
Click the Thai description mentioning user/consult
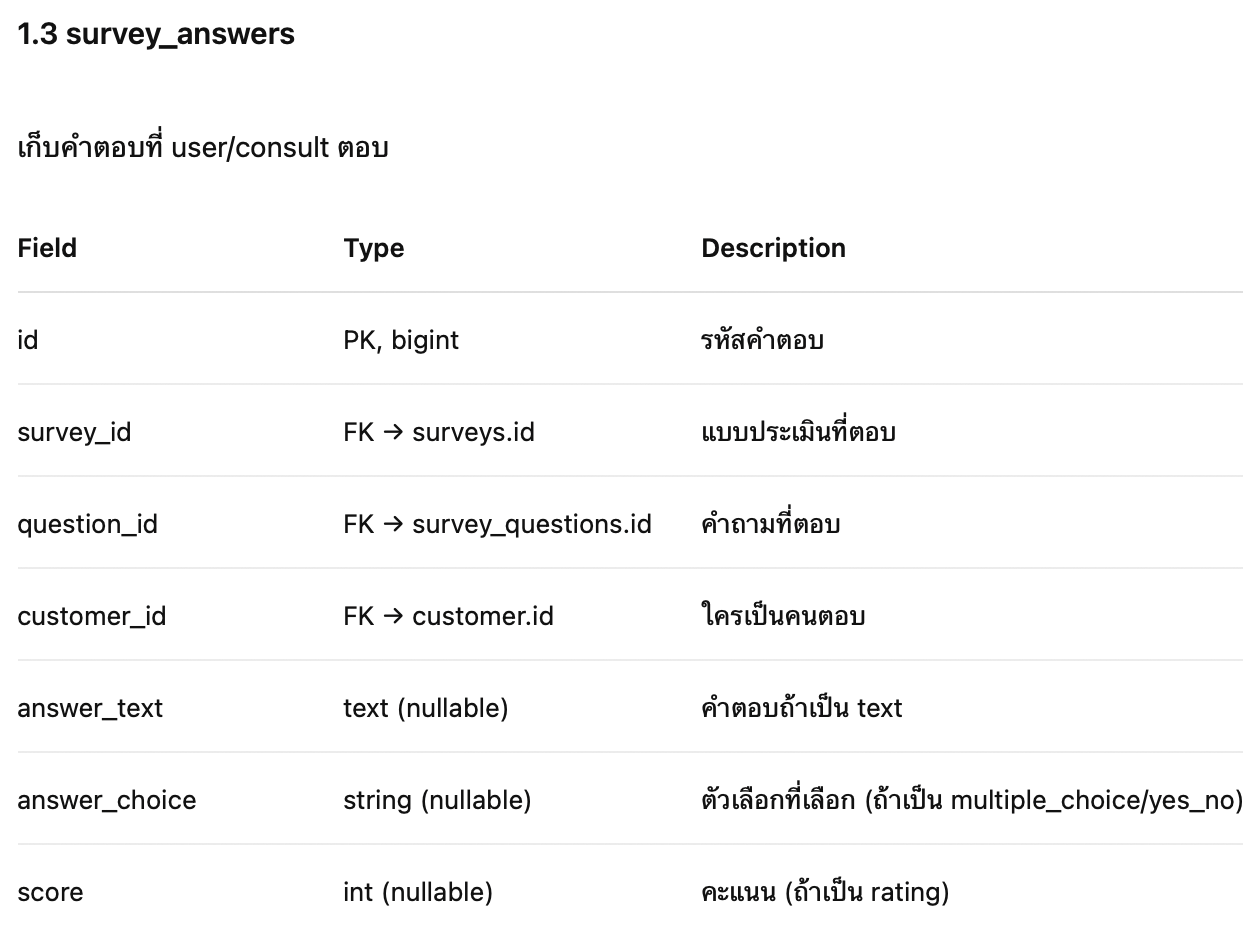(203, 148)
